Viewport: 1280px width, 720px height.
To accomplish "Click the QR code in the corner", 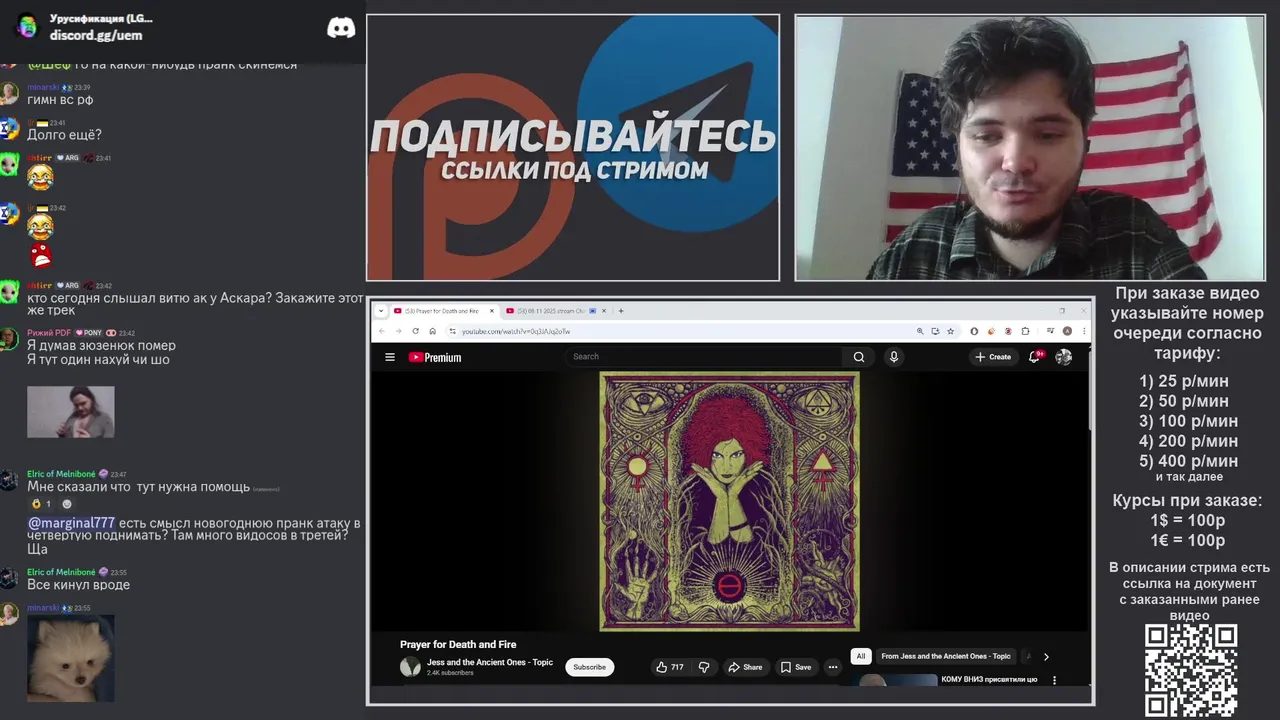I will coord(1191,670).
